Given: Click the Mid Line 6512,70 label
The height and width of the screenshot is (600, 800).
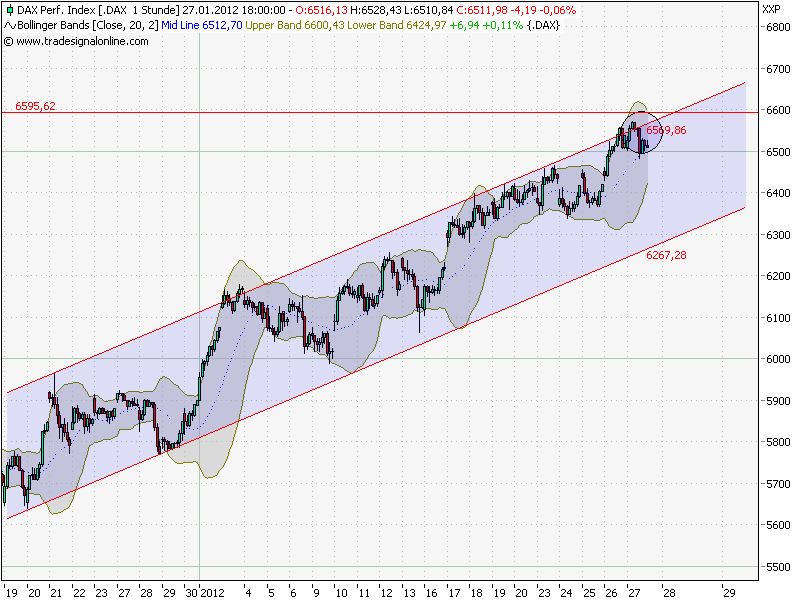Looking at the screenshot, I should [x=202, y=26].
